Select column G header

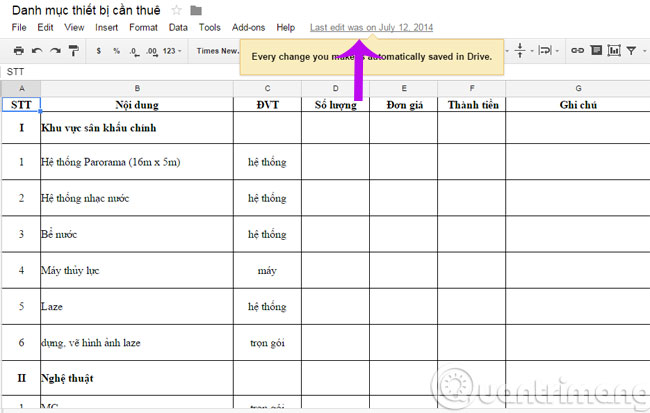[x=578, y=88]
